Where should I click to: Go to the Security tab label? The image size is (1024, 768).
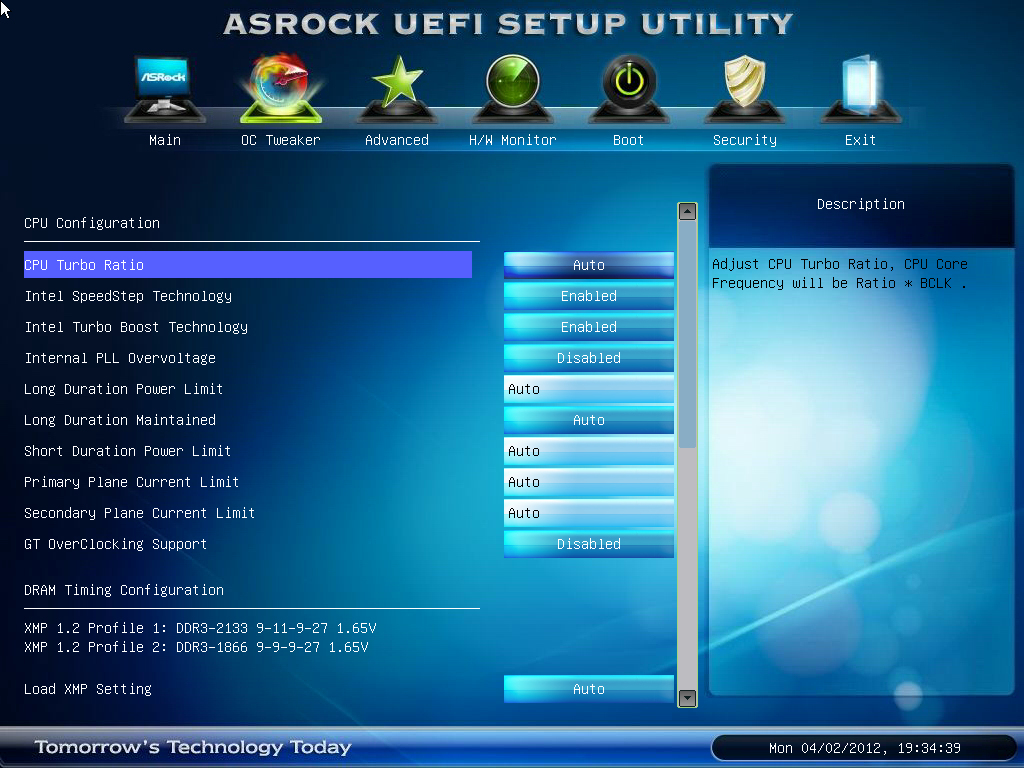point(744,141)
